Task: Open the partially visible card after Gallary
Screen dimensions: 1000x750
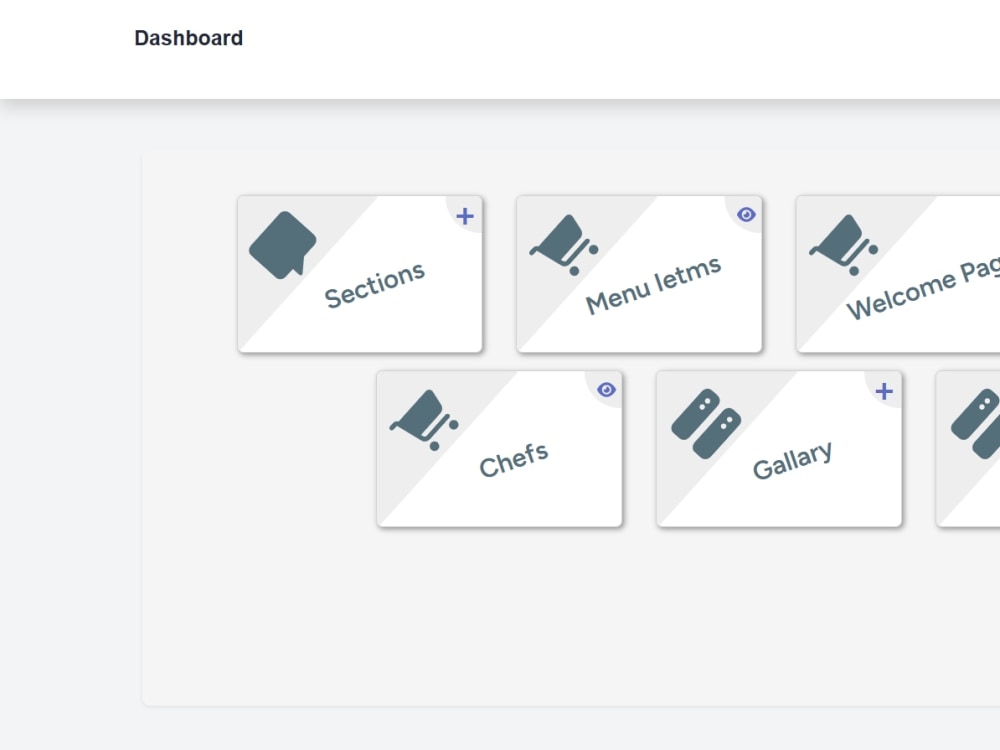Action: click(x=968, y=449)
